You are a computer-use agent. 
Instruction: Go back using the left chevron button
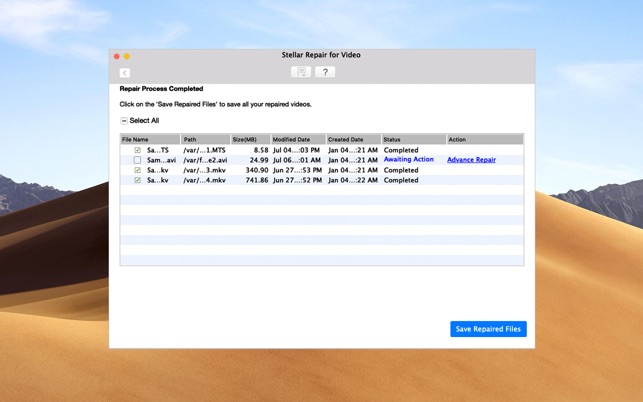pos(125,73)
